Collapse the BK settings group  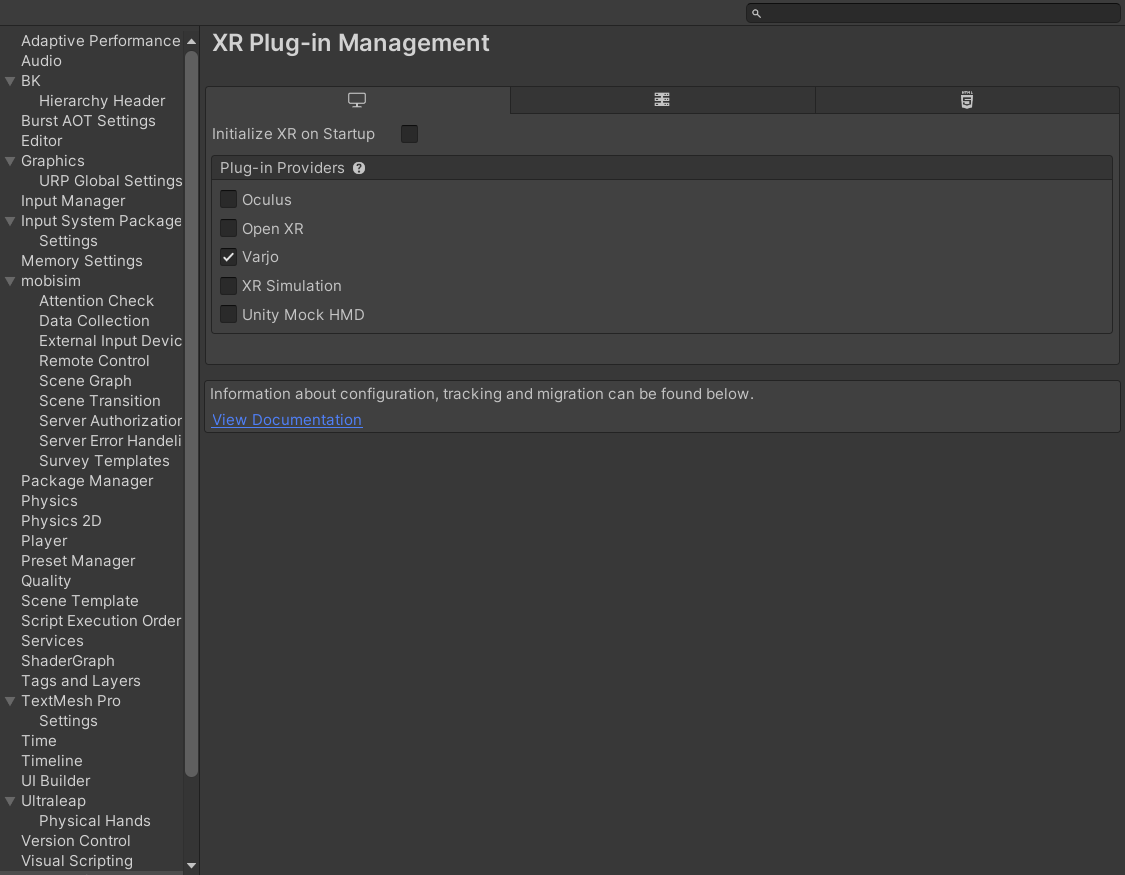pyautogui.click(x=10, y=81)
